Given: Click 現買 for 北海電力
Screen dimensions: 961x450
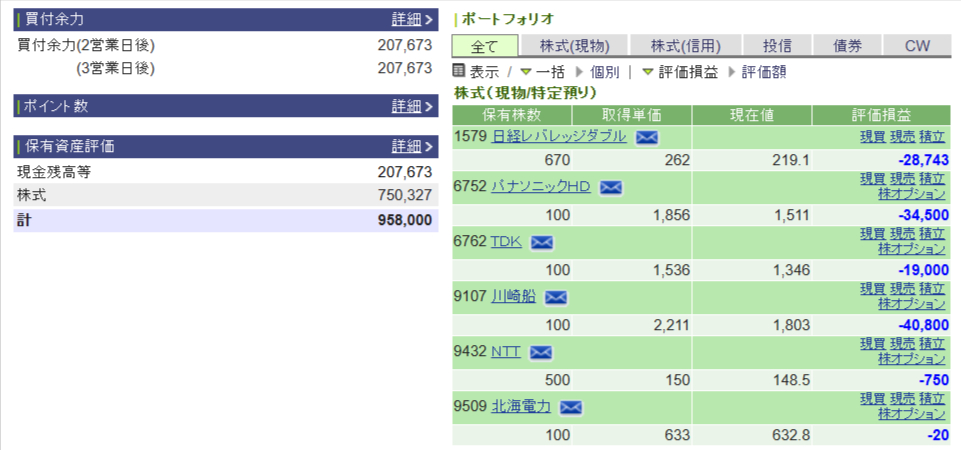Looking at the screenshot, I should click(873, 399).
